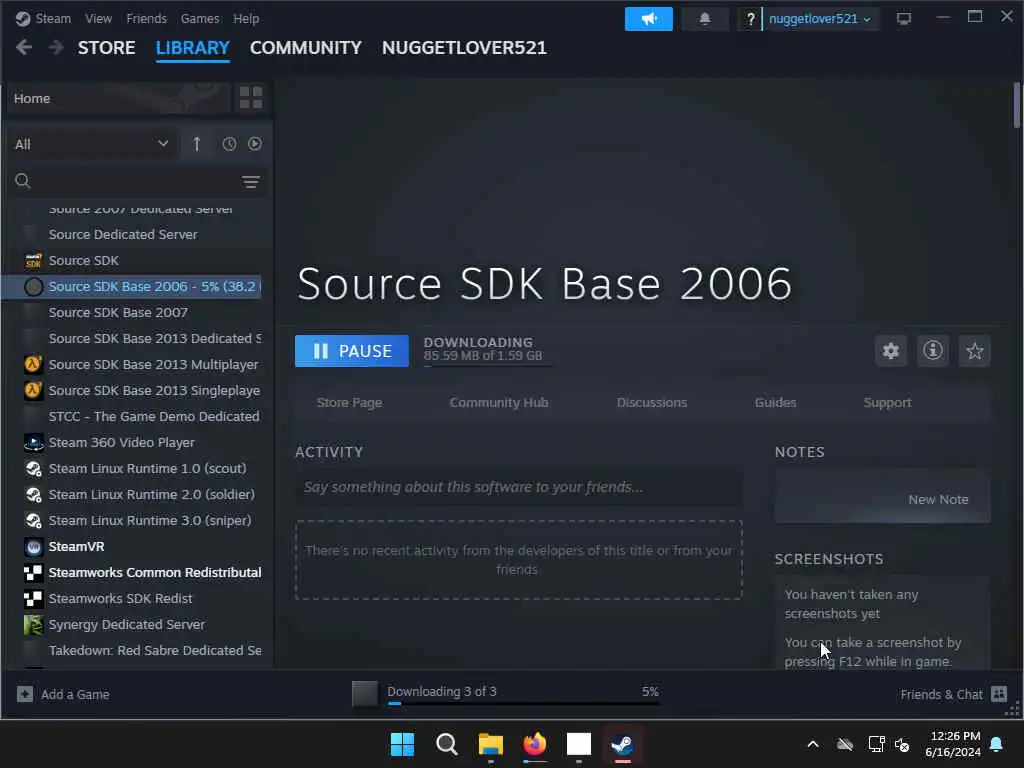Click the activity say something text box
Image resolution: width=1024 pixels, height=768 pixels.
tap(519, 487)
